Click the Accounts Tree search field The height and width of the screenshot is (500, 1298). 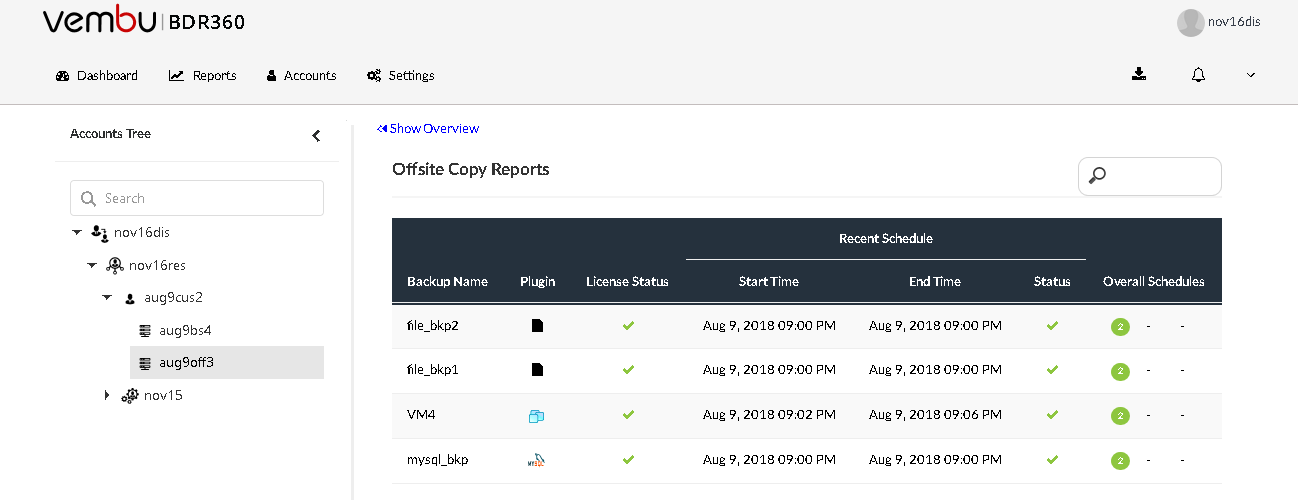197,198
